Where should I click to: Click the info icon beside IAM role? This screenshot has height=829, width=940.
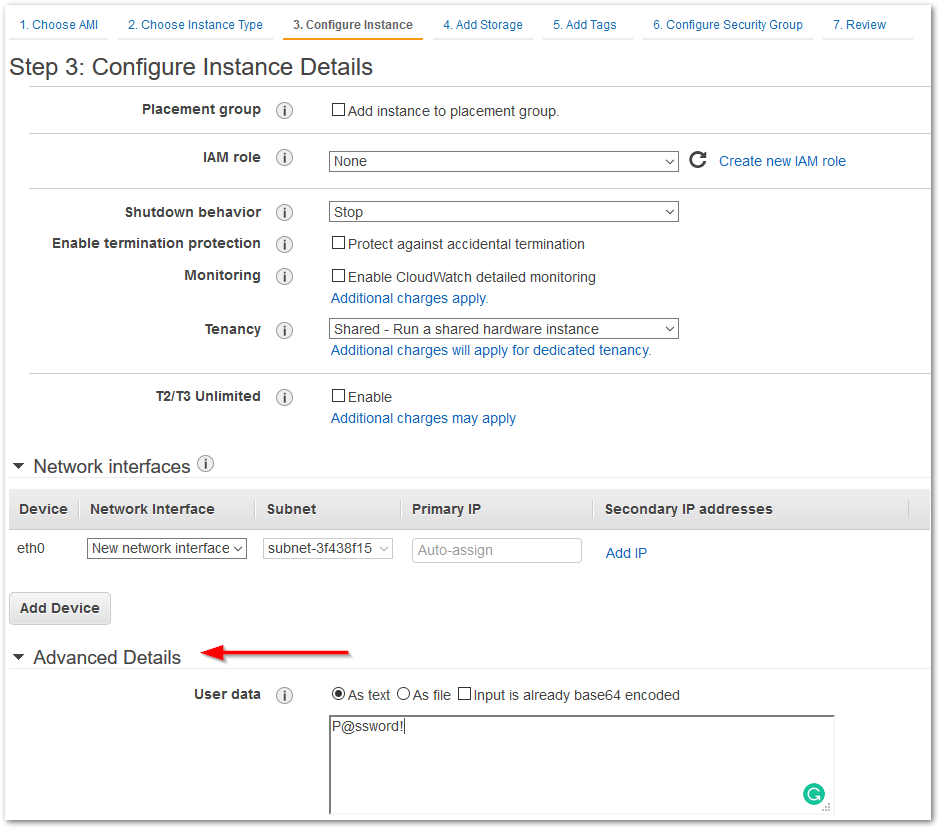284,158
